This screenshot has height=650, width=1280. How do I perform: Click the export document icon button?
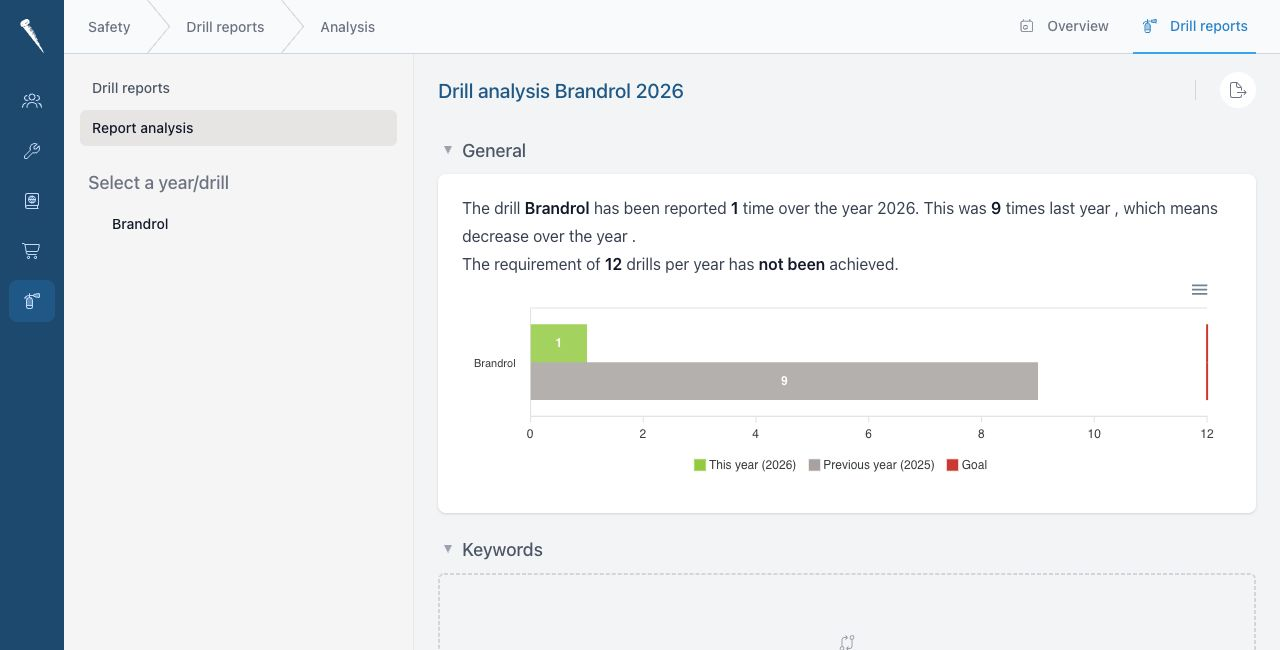1238,91
